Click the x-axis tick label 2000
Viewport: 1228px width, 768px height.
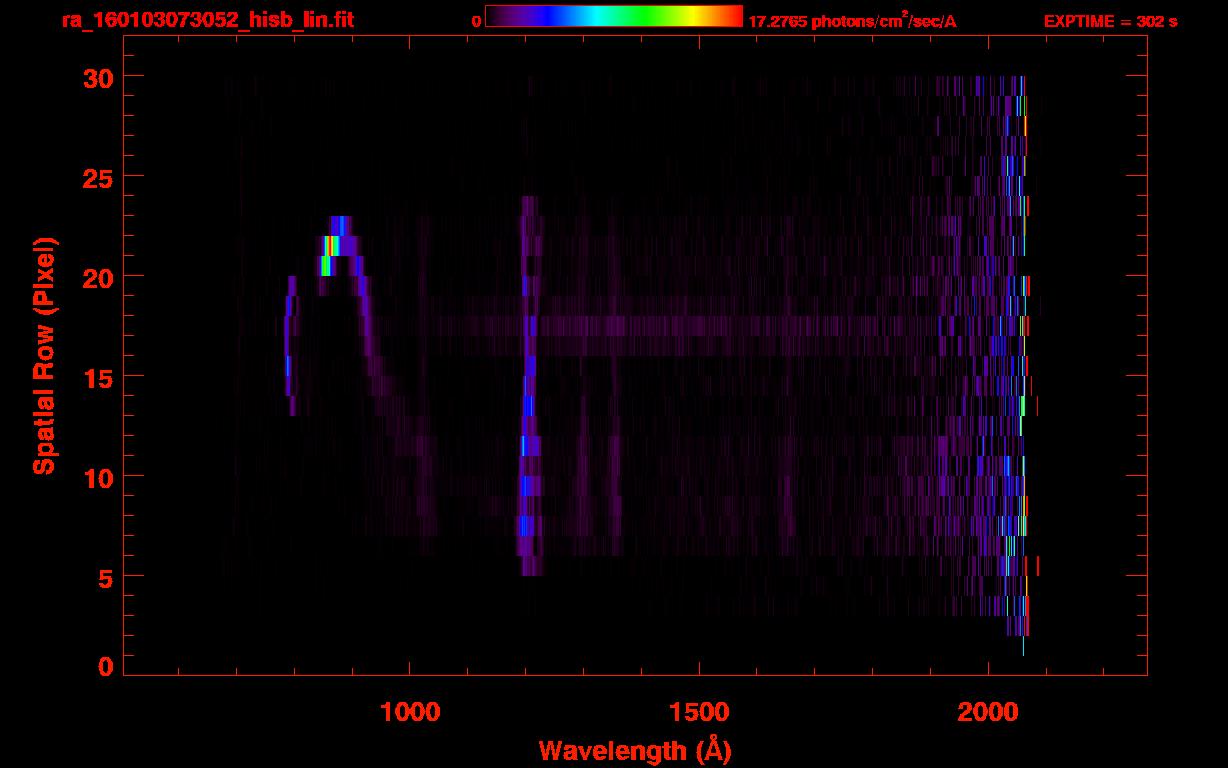pyautogui.click(x=988, y=712)
